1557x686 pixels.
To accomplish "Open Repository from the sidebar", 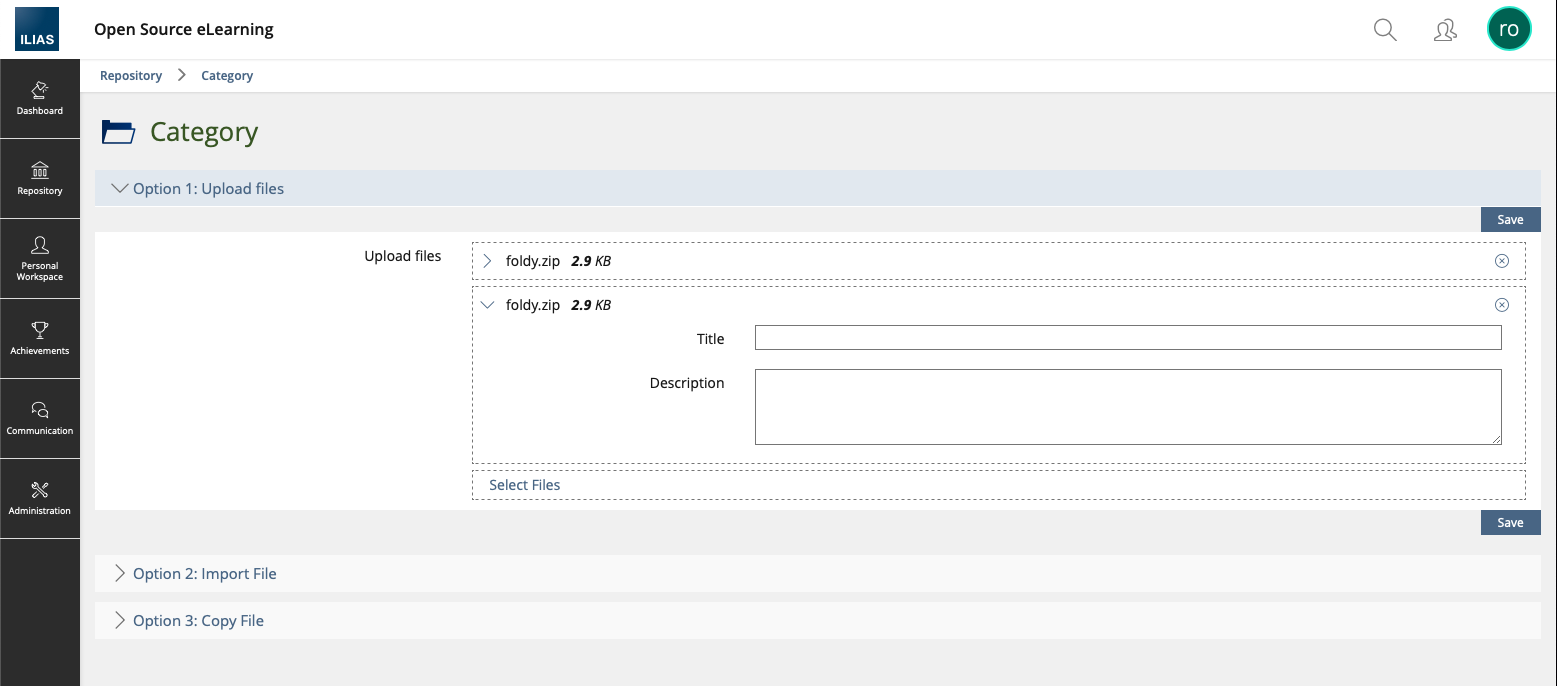I will tap(40, 178).
